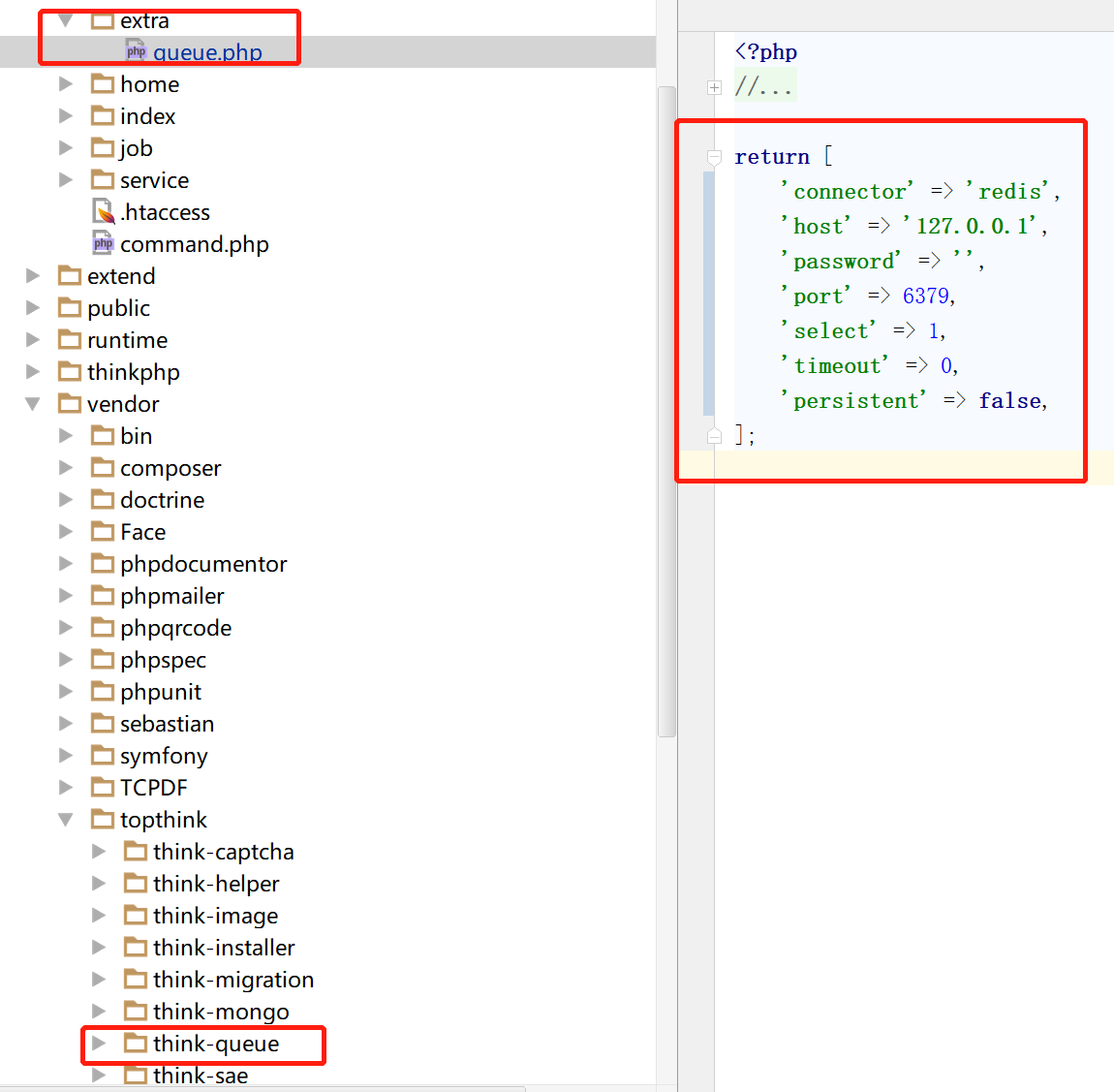Click the composer folder icon

[x=103, y=467]
